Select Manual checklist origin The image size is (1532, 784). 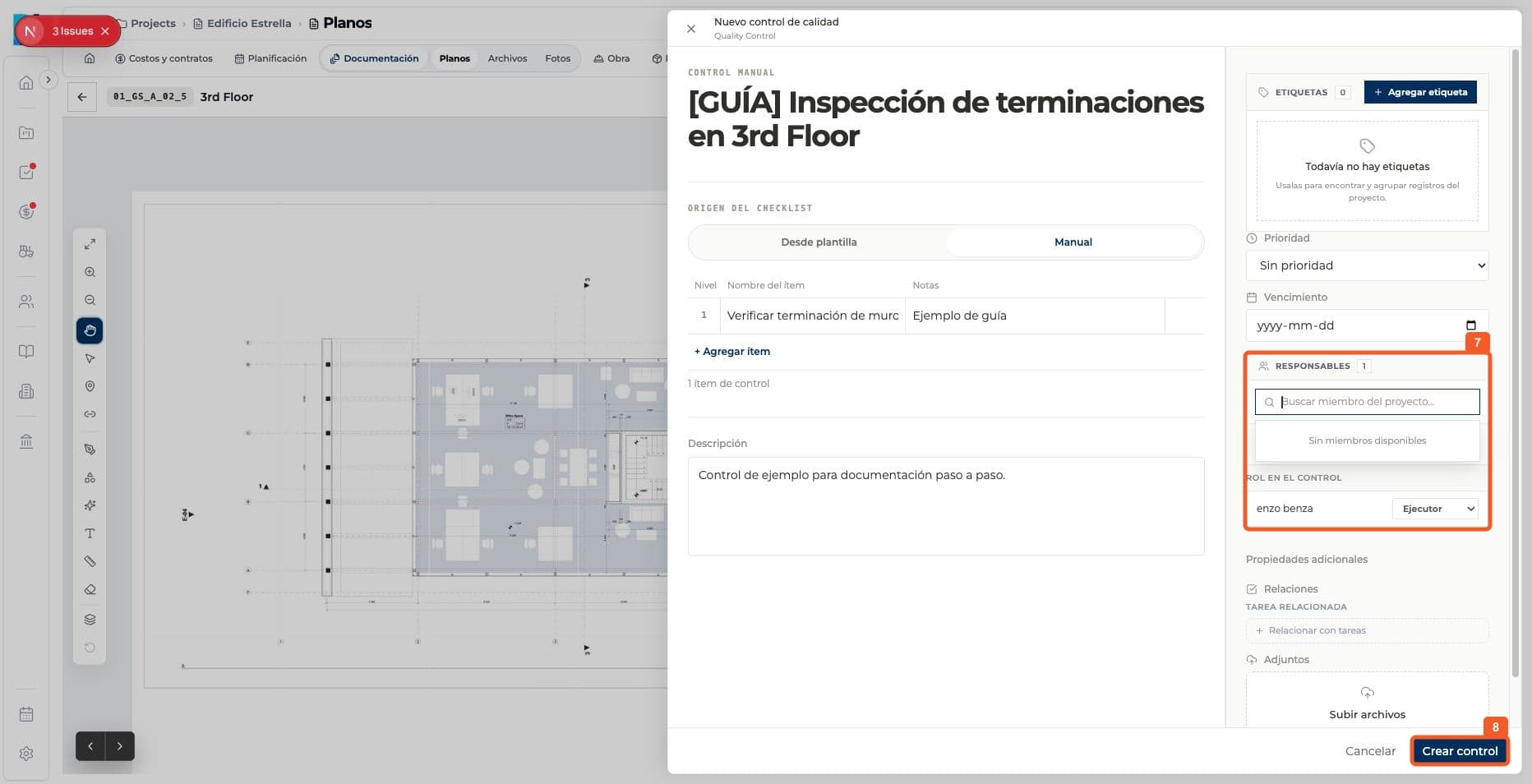point(1073,242)
